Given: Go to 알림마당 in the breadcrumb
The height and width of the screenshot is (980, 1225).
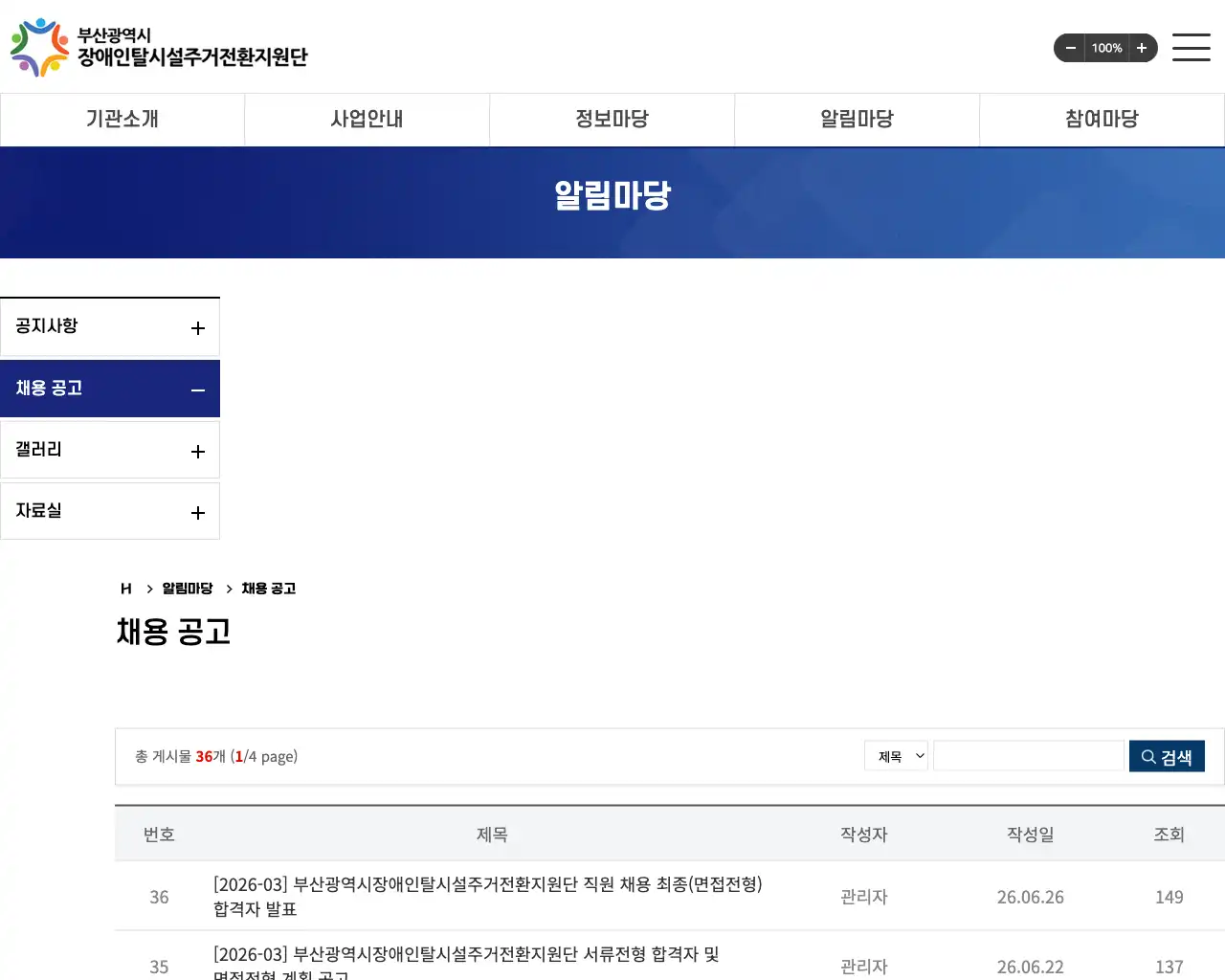Looking at the screenshot, I should (x=188, y=589).
